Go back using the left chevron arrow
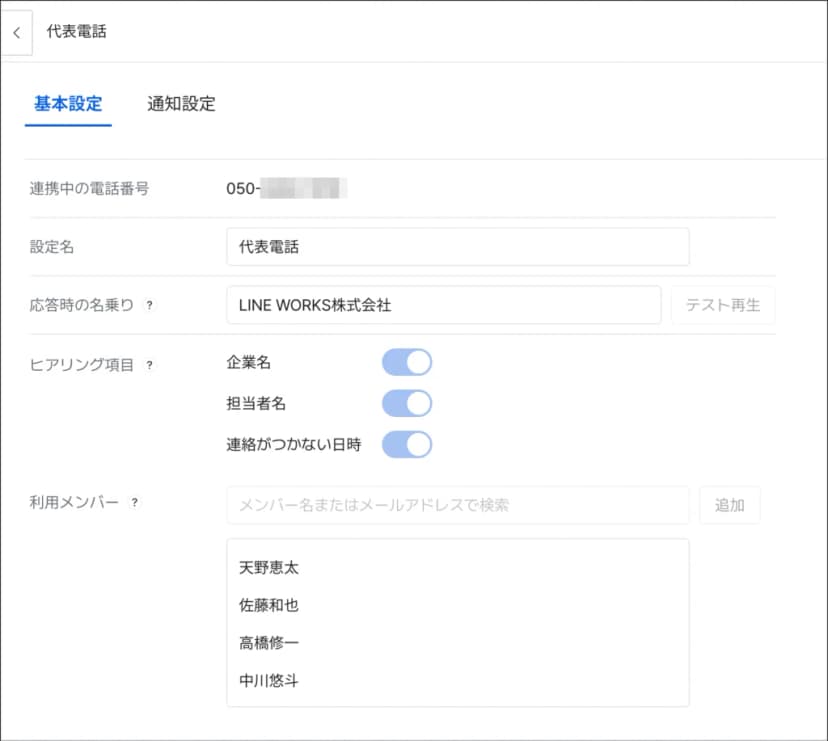Screen dimensions: 828x741 (17, 33)
